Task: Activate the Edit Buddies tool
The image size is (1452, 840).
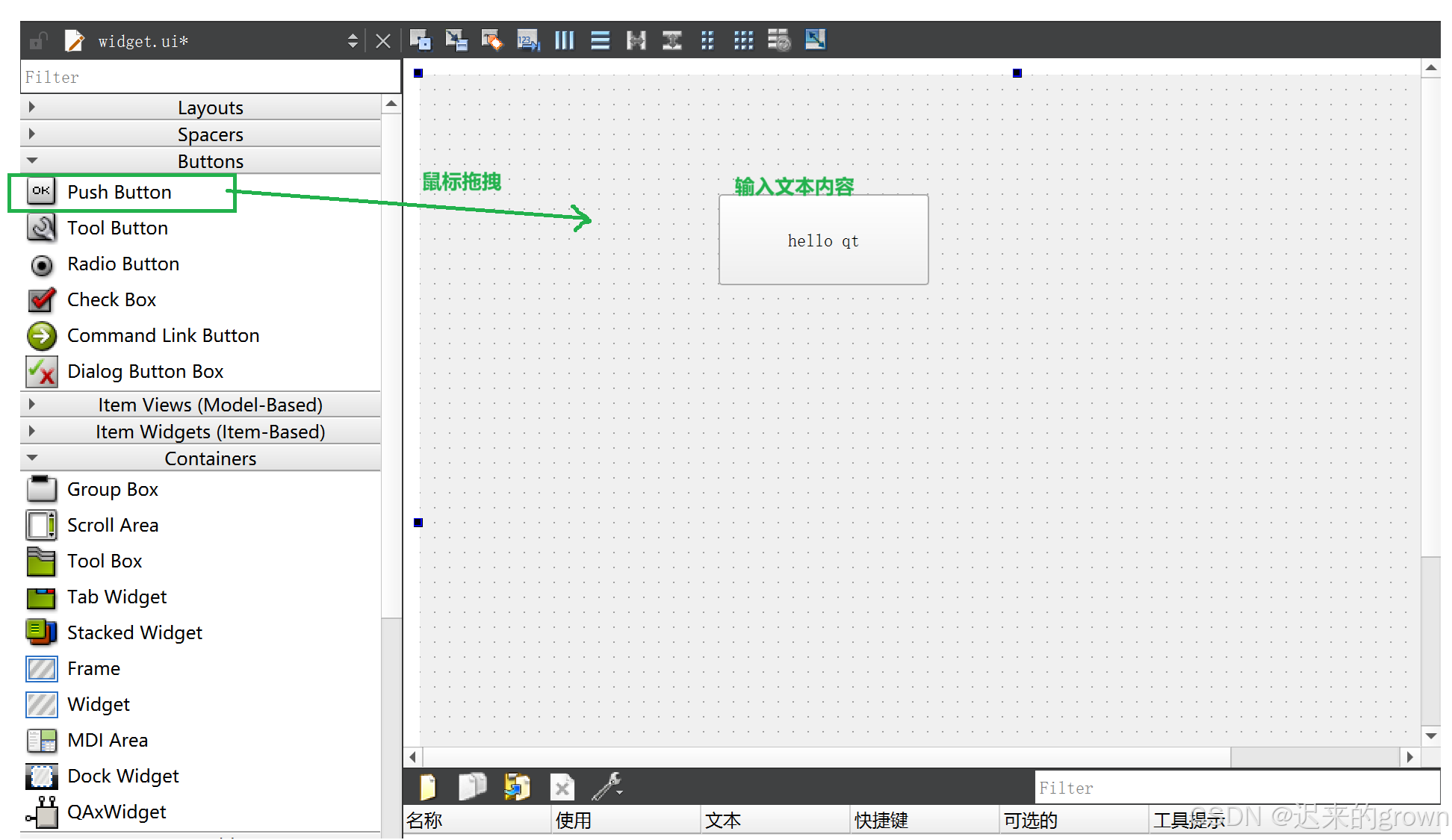Action: (x=492, y=40)
